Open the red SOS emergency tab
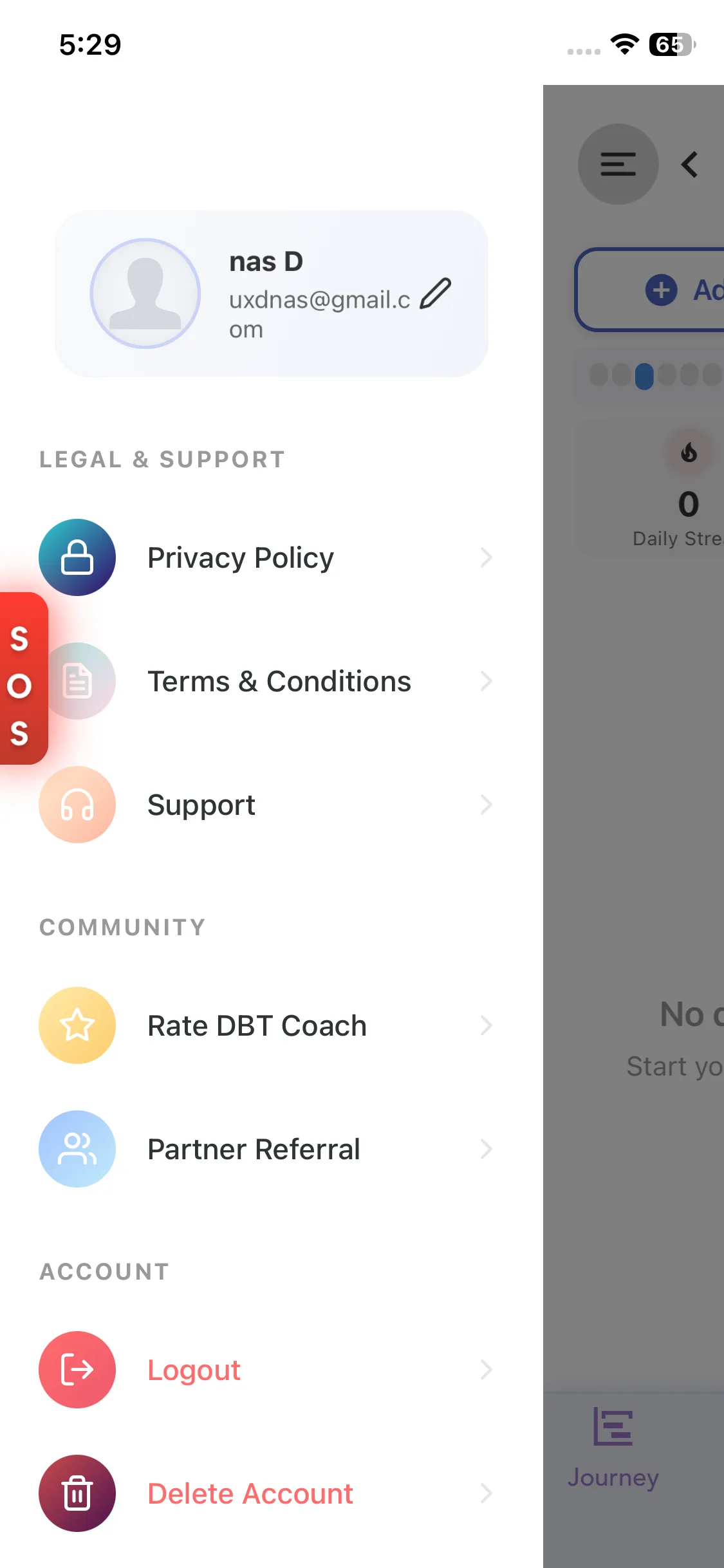724x1568 pixels. pyautogui.click(x=21, y=679)
